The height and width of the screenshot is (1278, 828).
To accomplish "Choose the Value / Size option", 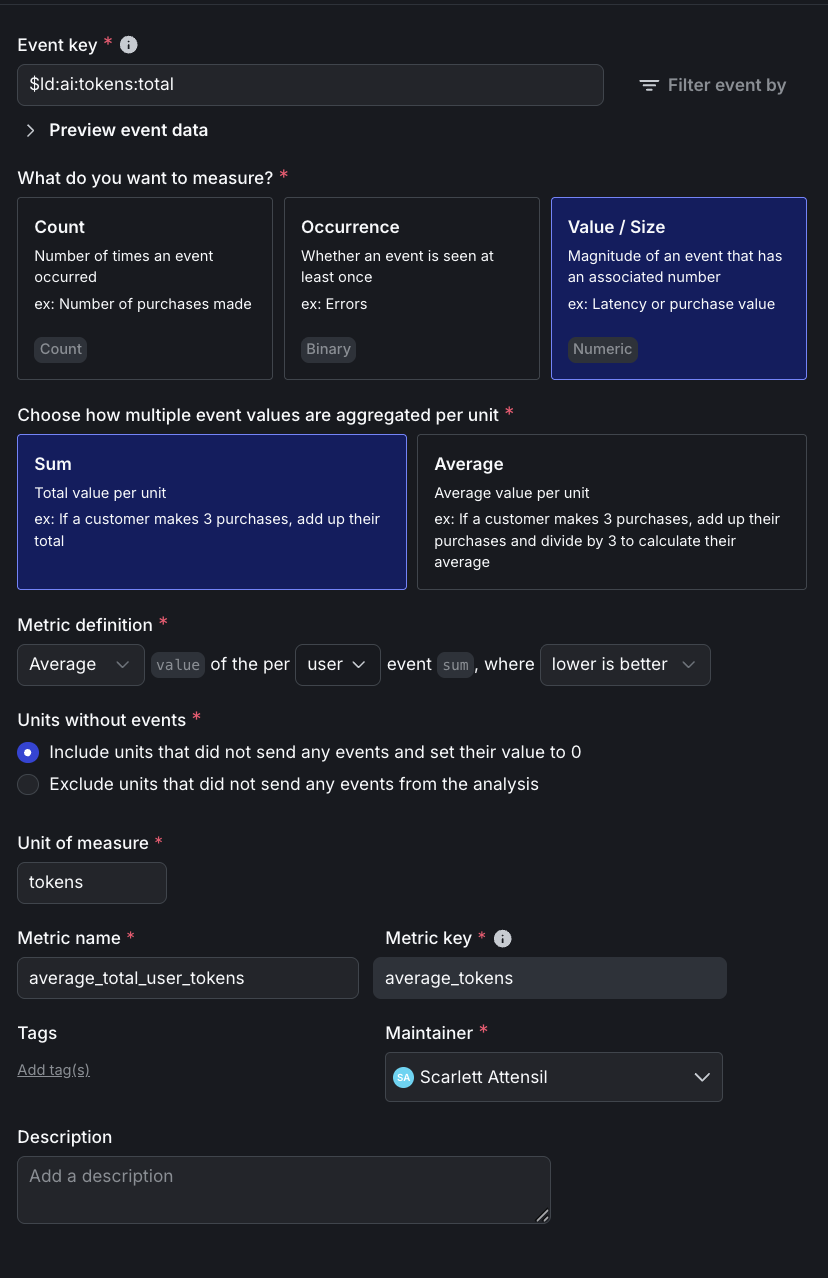I will tap(678, 288).
